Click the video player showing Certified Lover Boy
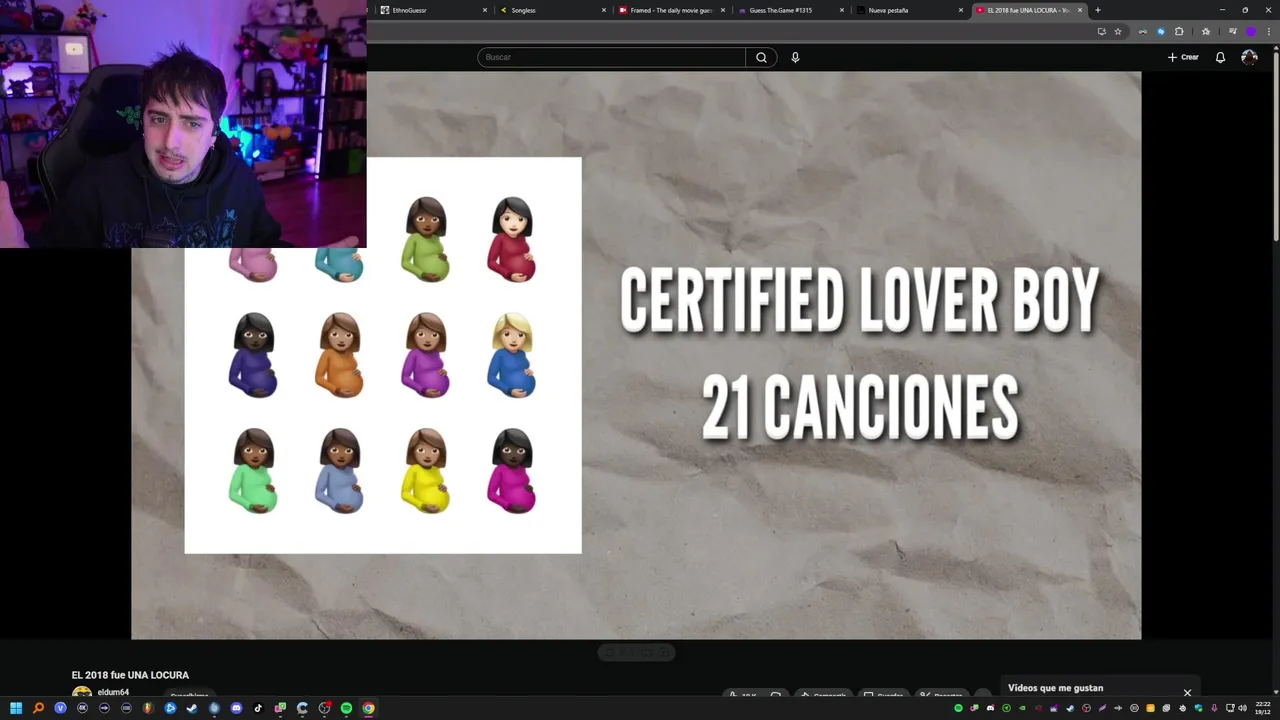The width and height of the screenshot is (1280, 720). (x=636, y=355)
